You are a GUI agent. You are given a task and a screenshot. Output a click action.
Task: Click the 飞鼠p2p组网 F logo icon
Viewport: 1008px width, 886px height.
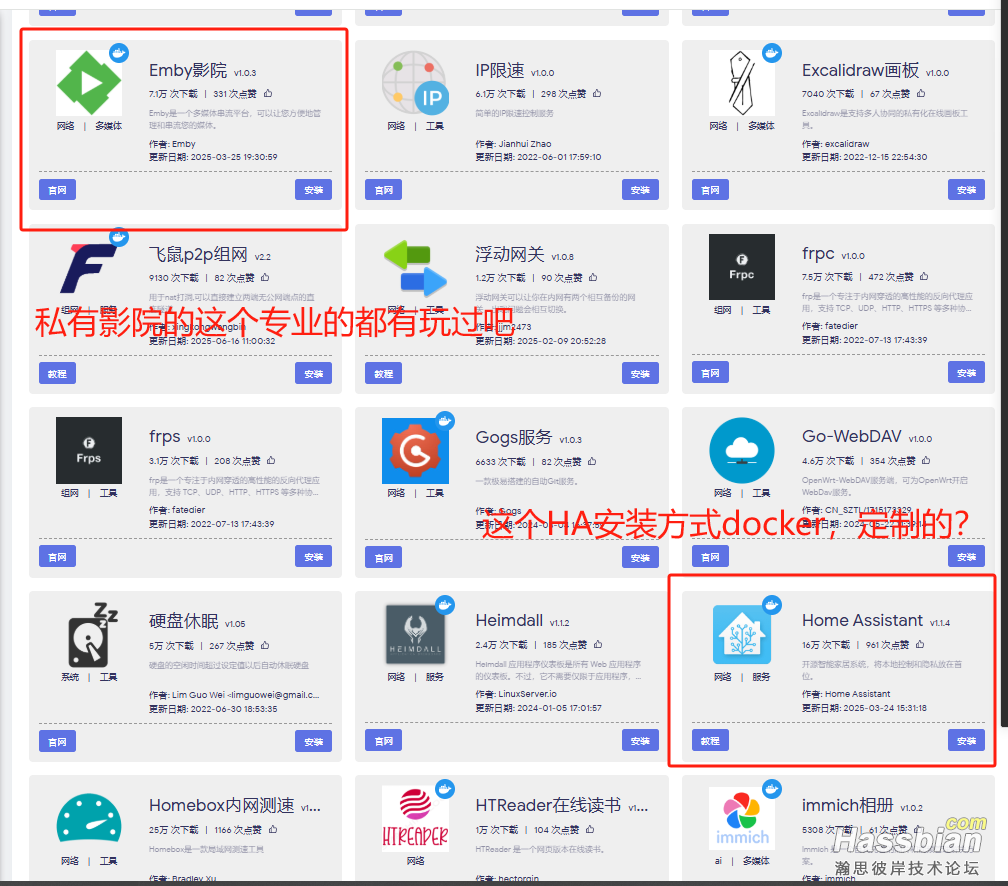[x=89, y=267]
